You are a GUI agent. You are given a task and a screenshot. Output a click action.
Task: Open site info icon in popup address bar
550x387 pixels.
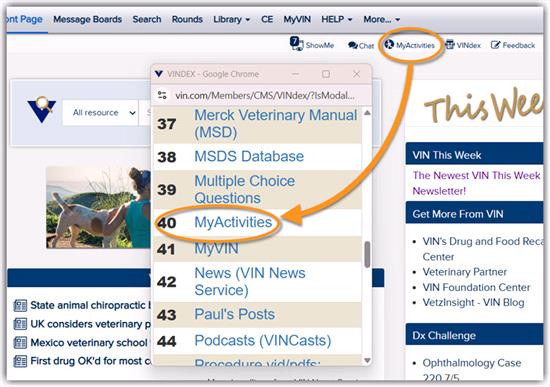pos(162,95)
